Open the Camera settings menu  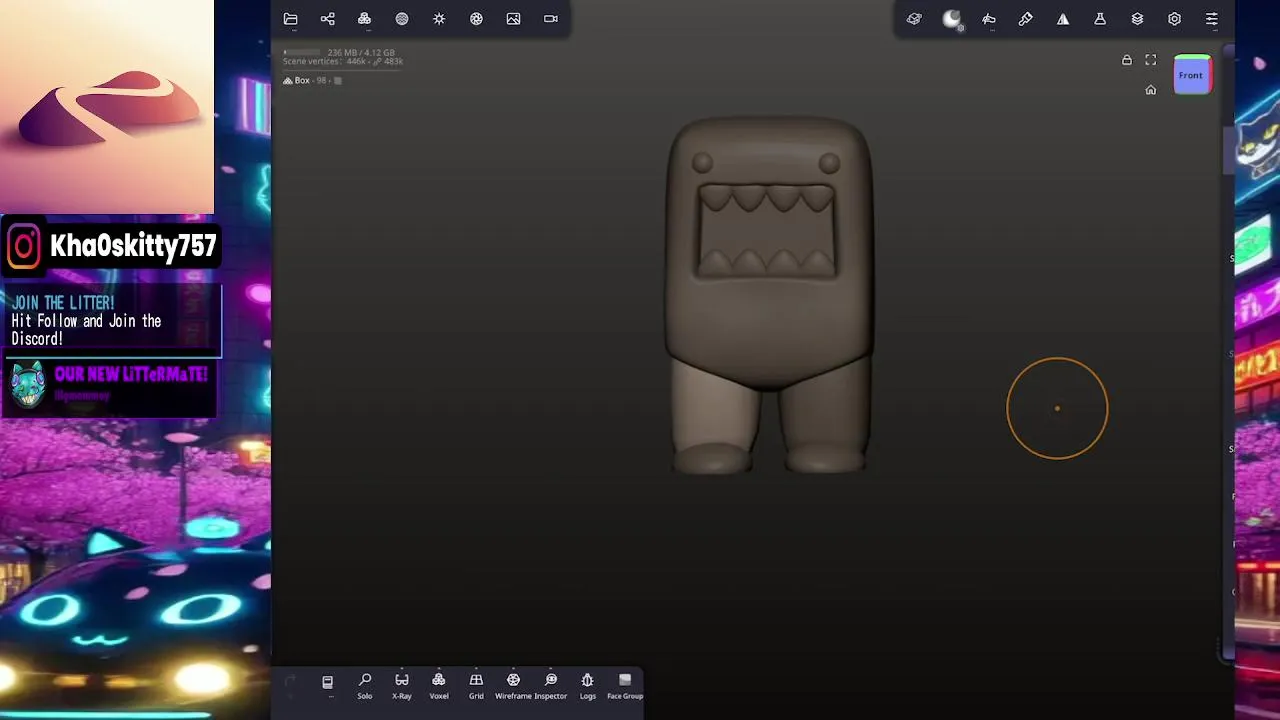click(551, 19)
